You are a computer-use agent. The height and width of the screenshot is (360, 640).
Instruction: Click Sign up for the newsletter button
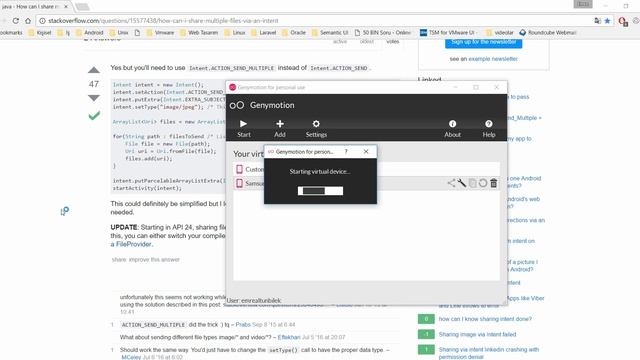(x=483, y=43)
